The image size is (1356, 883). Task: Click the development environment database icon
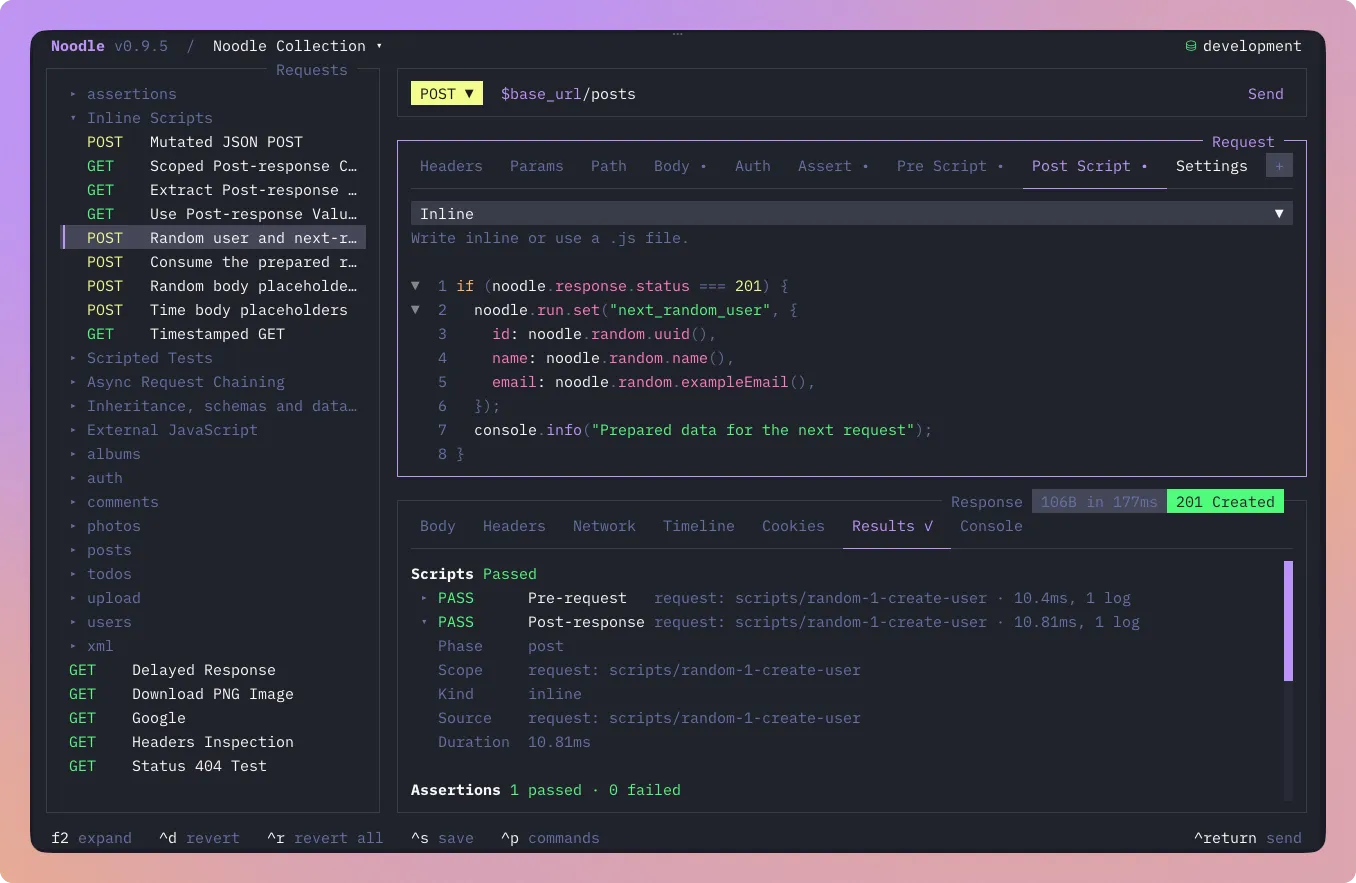pyautogui.click(x=1190, y=46)
